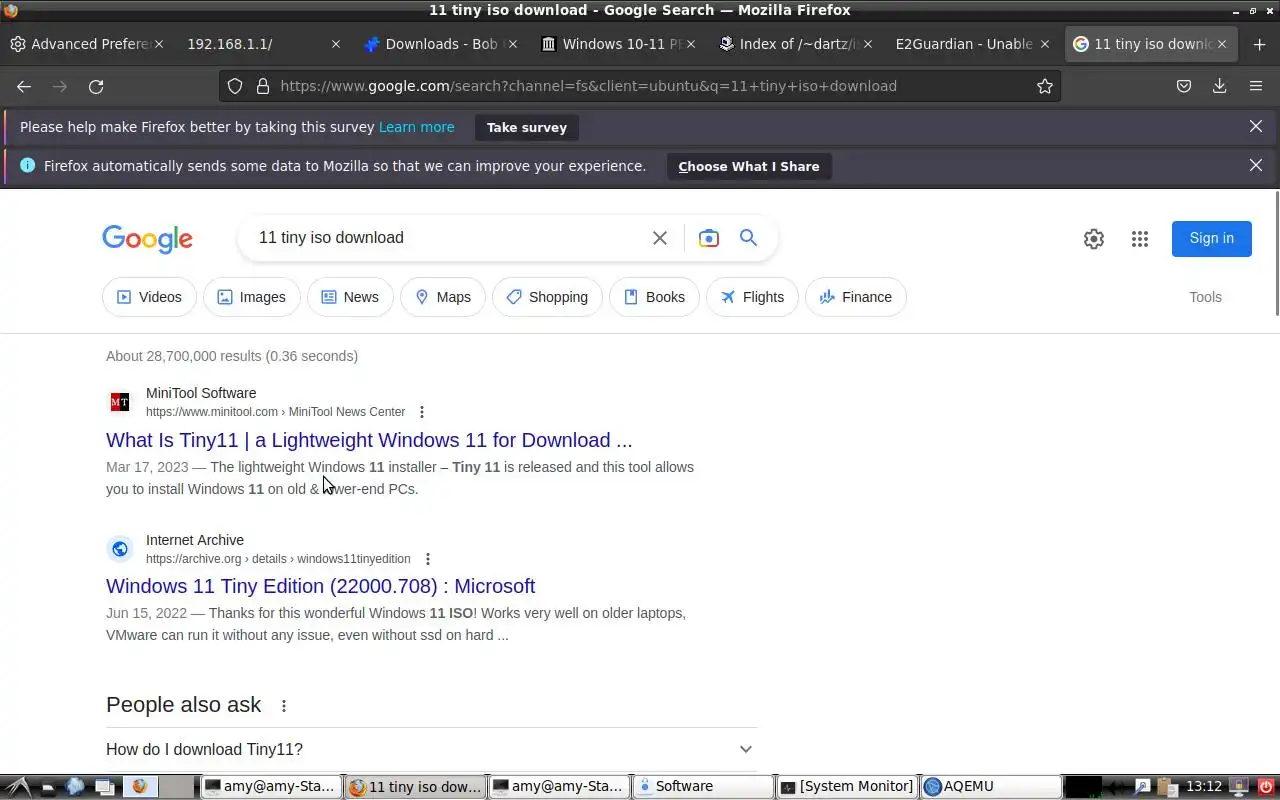1280x800 pixels.
Task: Clear the Google search box
Action: point(660,238)
